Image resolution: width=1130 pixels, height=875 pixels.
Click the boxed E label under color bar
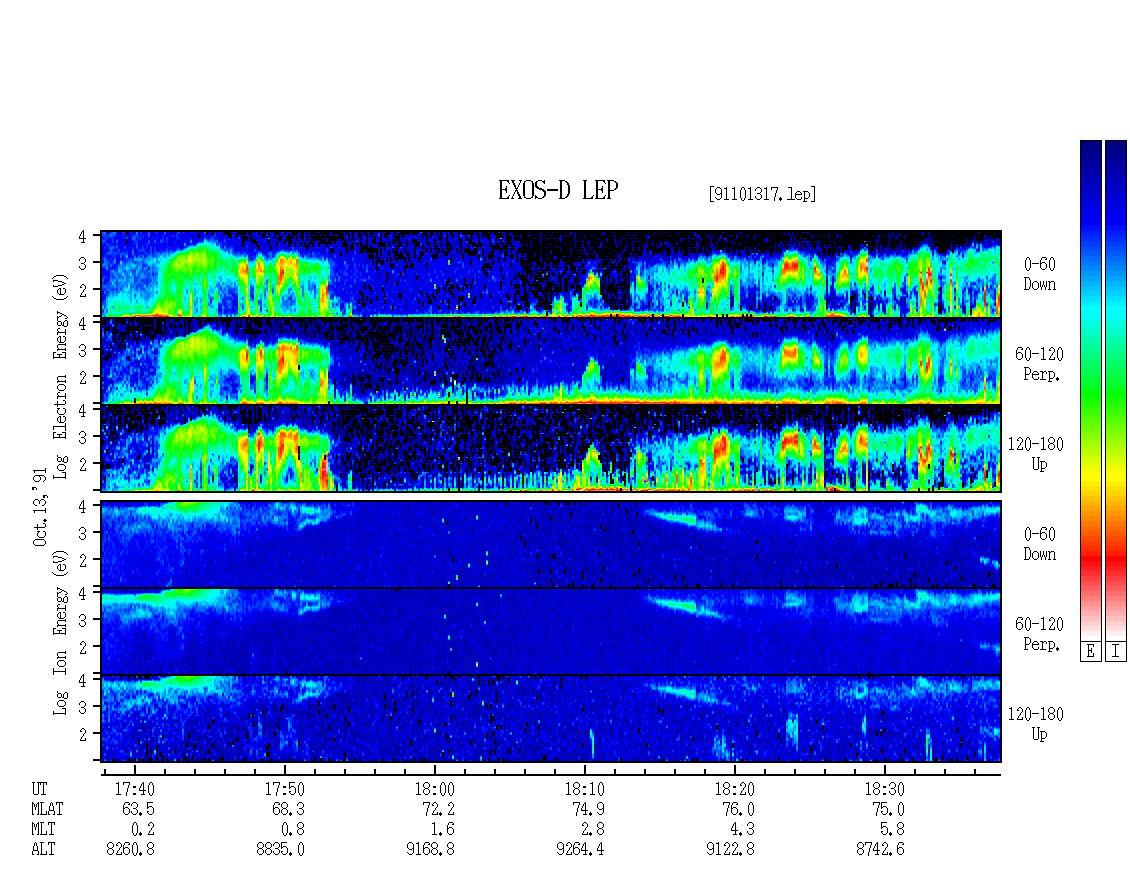pyautogui.click(x=1090, y=652)
